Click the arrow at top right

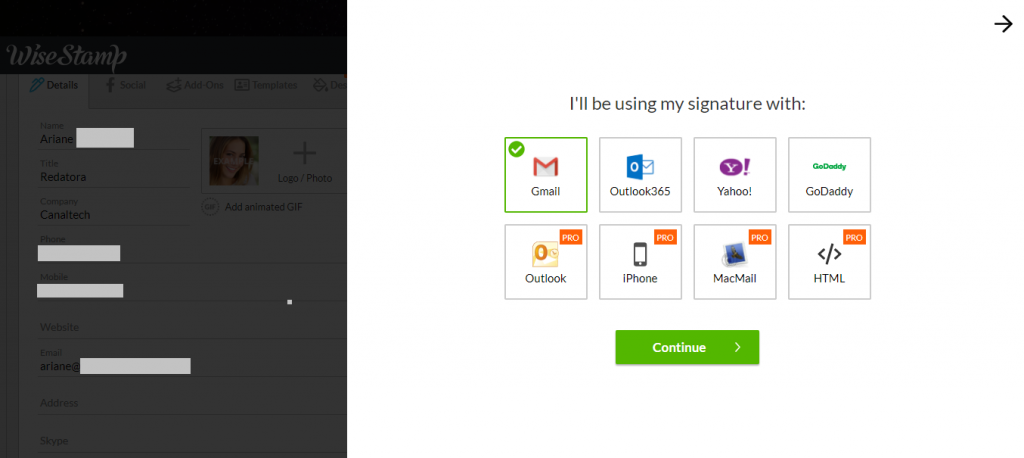1003,24
